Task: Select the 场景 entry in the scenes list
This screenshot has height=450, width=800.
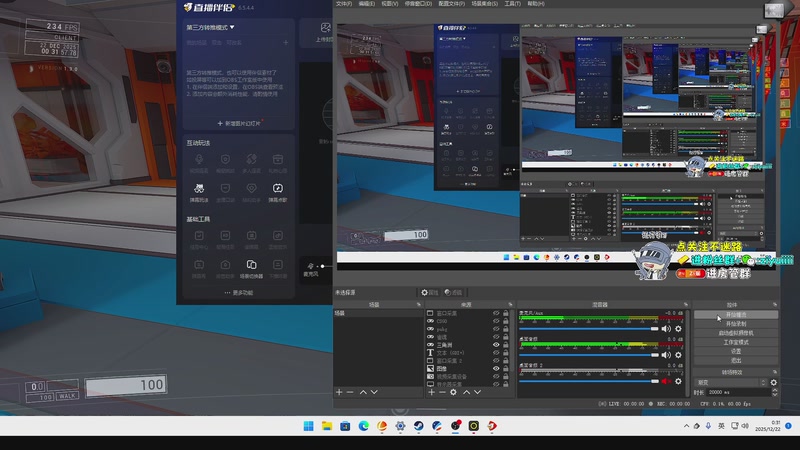Action: pyautogui.click(x=378, y=313)
